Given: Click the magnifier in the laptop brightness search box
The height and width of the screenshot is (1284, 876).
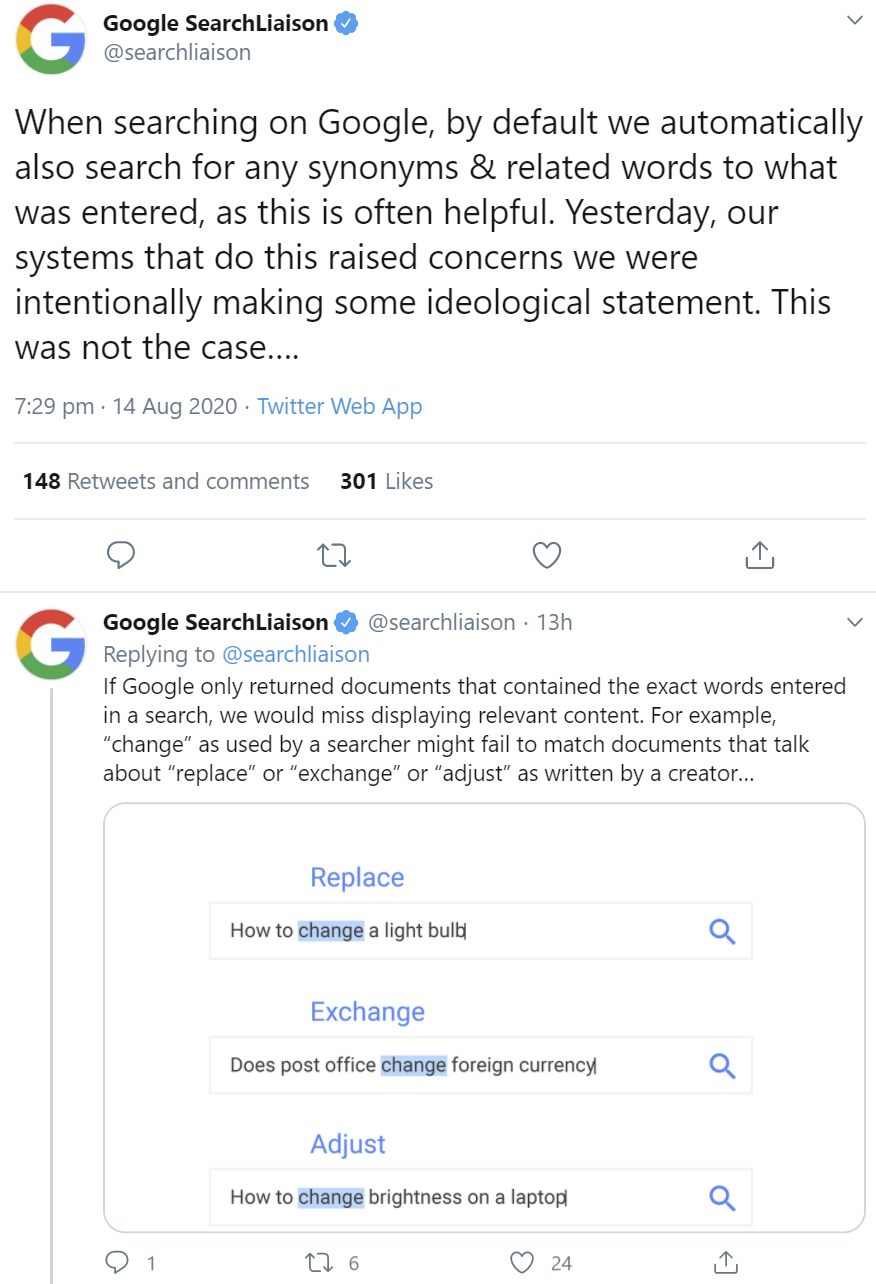Looking at the screenshot, I should tap(722, 1197).
